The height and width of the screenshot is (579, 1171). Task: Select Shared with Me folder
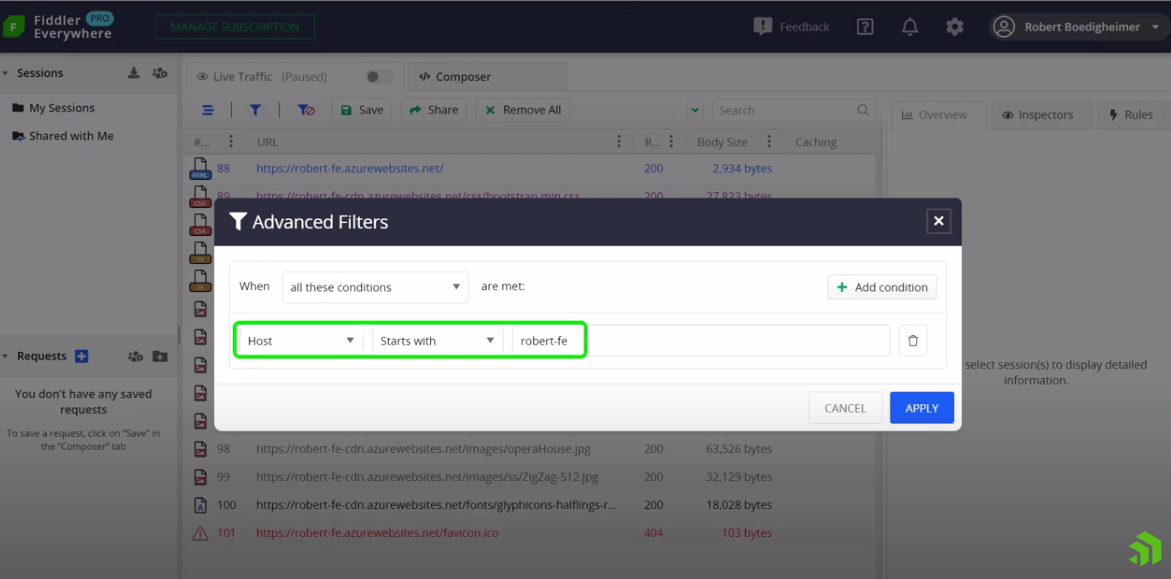tap(63, 136)
